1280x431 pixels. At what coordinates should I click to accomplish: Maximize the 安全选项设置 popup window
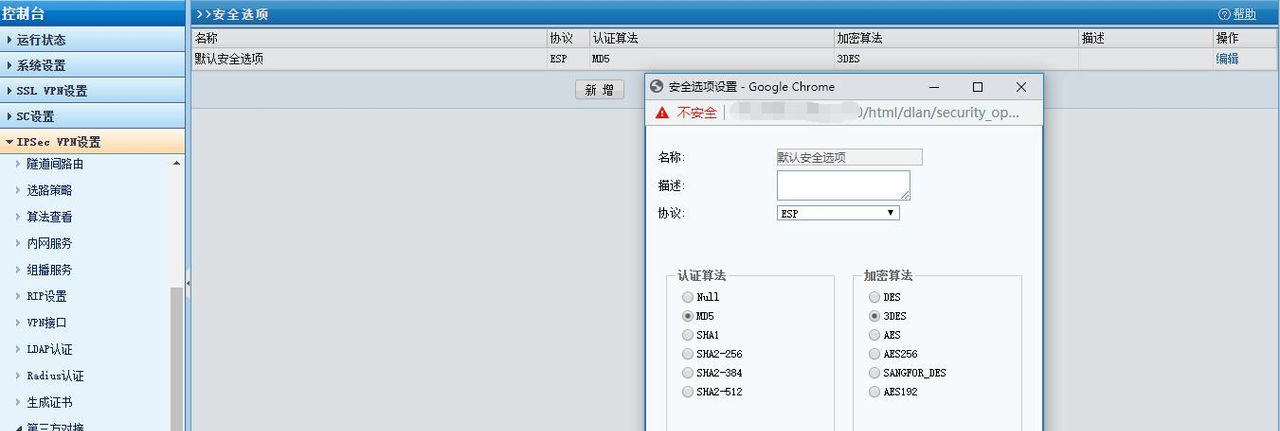978,87
